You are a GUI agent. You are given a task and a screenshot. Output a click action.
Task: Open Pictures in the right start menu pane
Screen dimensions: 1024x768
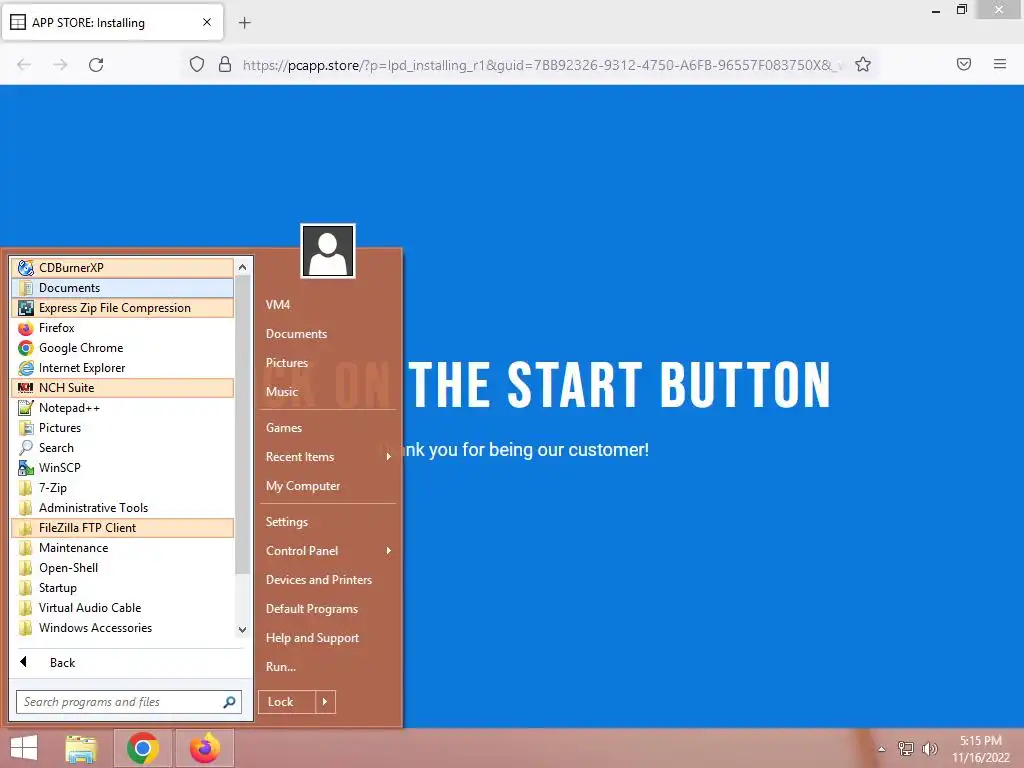coord(328,363)
